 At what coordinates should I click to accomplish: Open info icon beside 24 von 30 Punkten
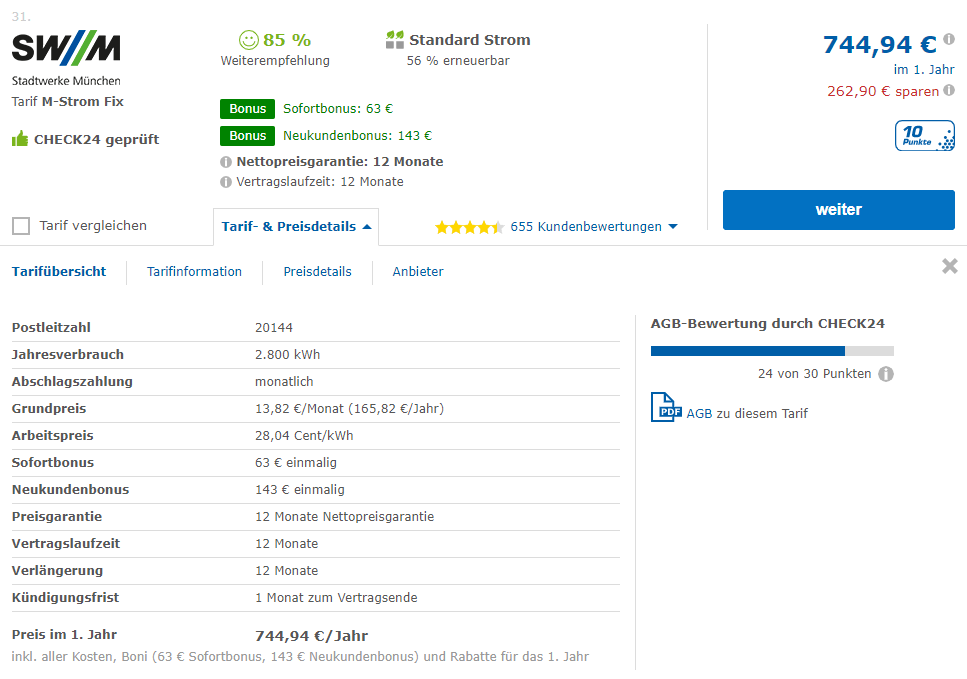tap(886, 374)
